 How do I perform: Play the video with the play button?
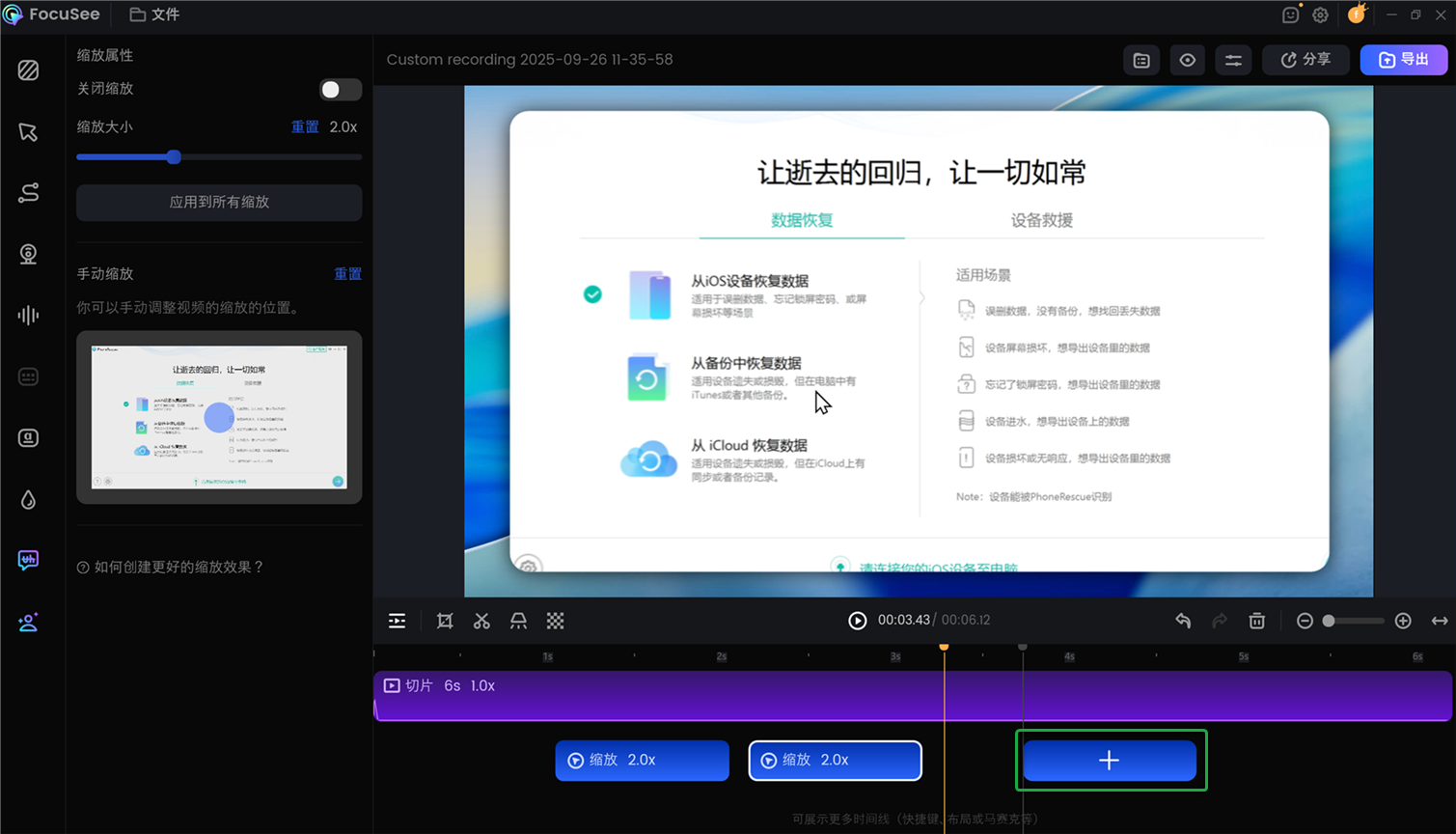857,621
